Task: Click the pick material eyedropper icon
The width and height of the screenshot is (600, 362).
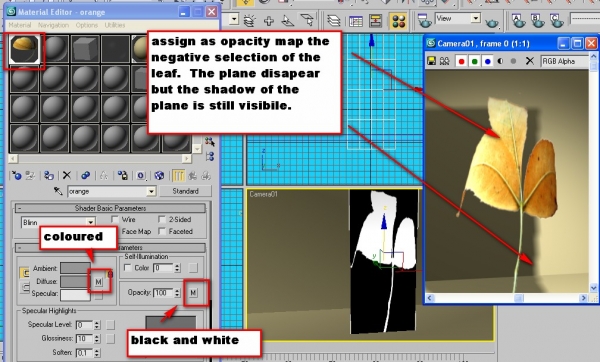Action: pyautogui.click(x=58, y=191)
